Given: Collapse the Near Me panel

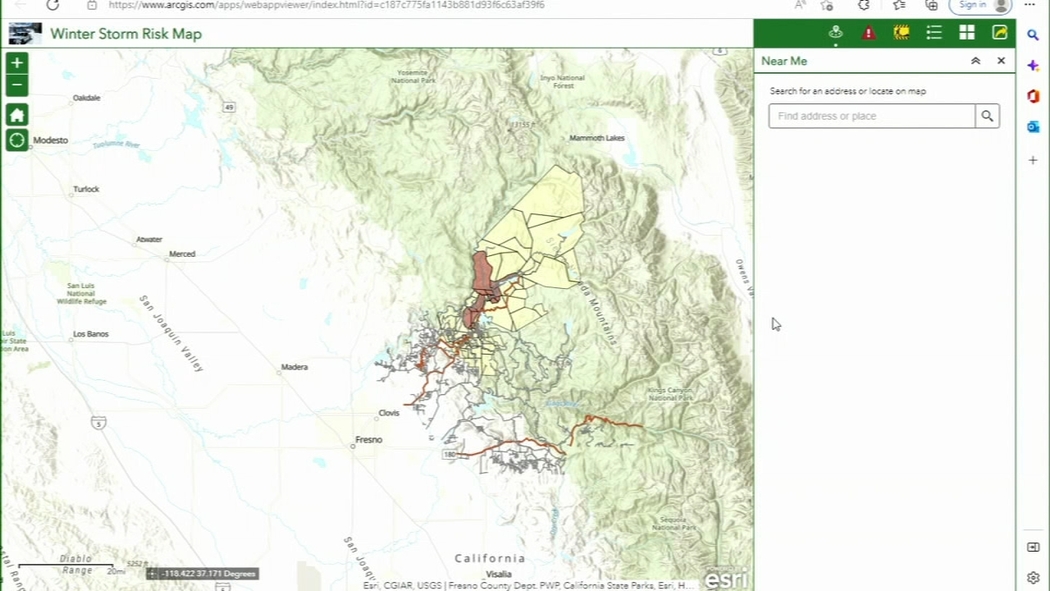Looking at the screenshot, I should [976, 61].
